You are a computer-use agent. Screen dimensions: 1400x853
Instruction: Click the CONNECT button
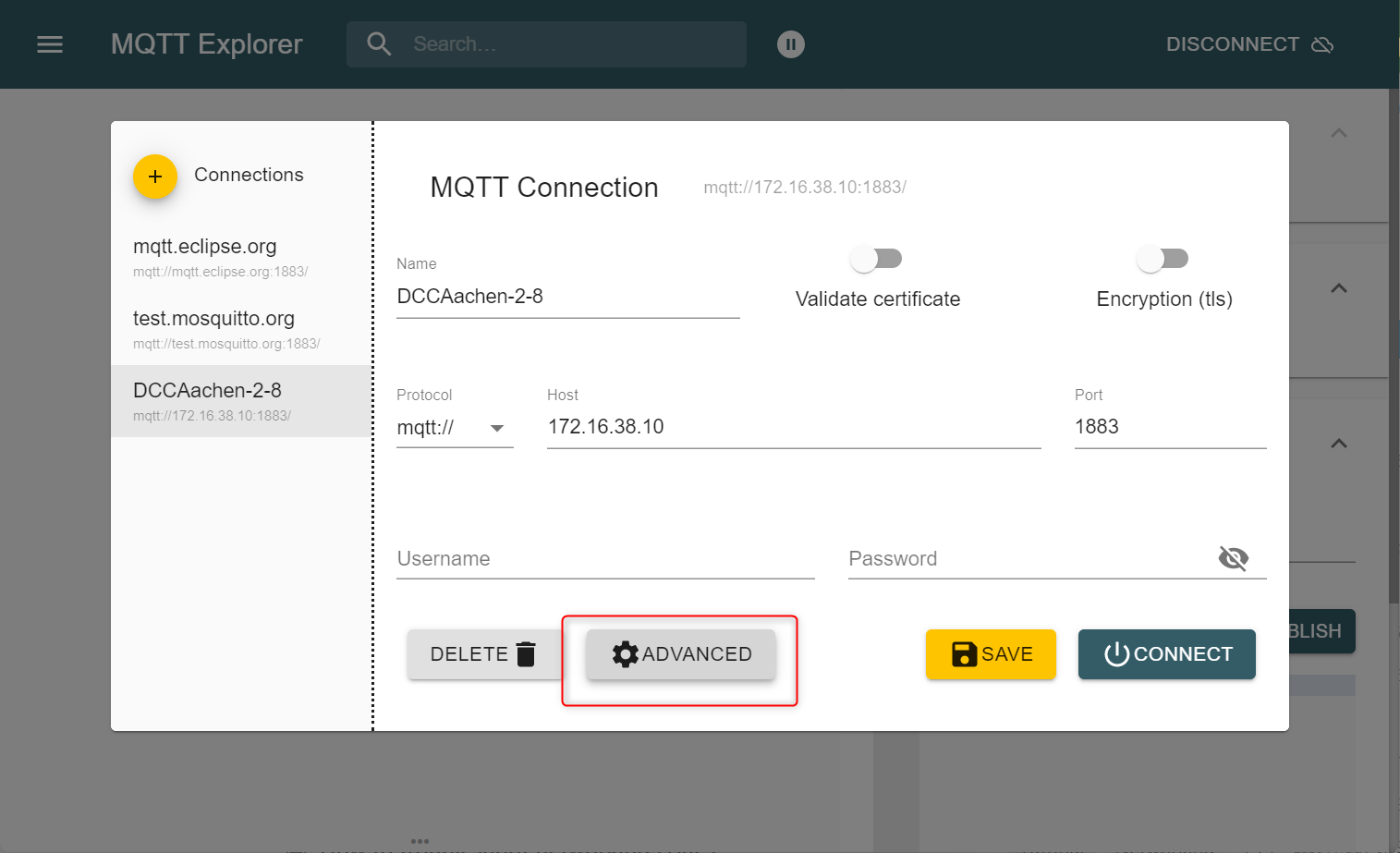(1167, 654)
